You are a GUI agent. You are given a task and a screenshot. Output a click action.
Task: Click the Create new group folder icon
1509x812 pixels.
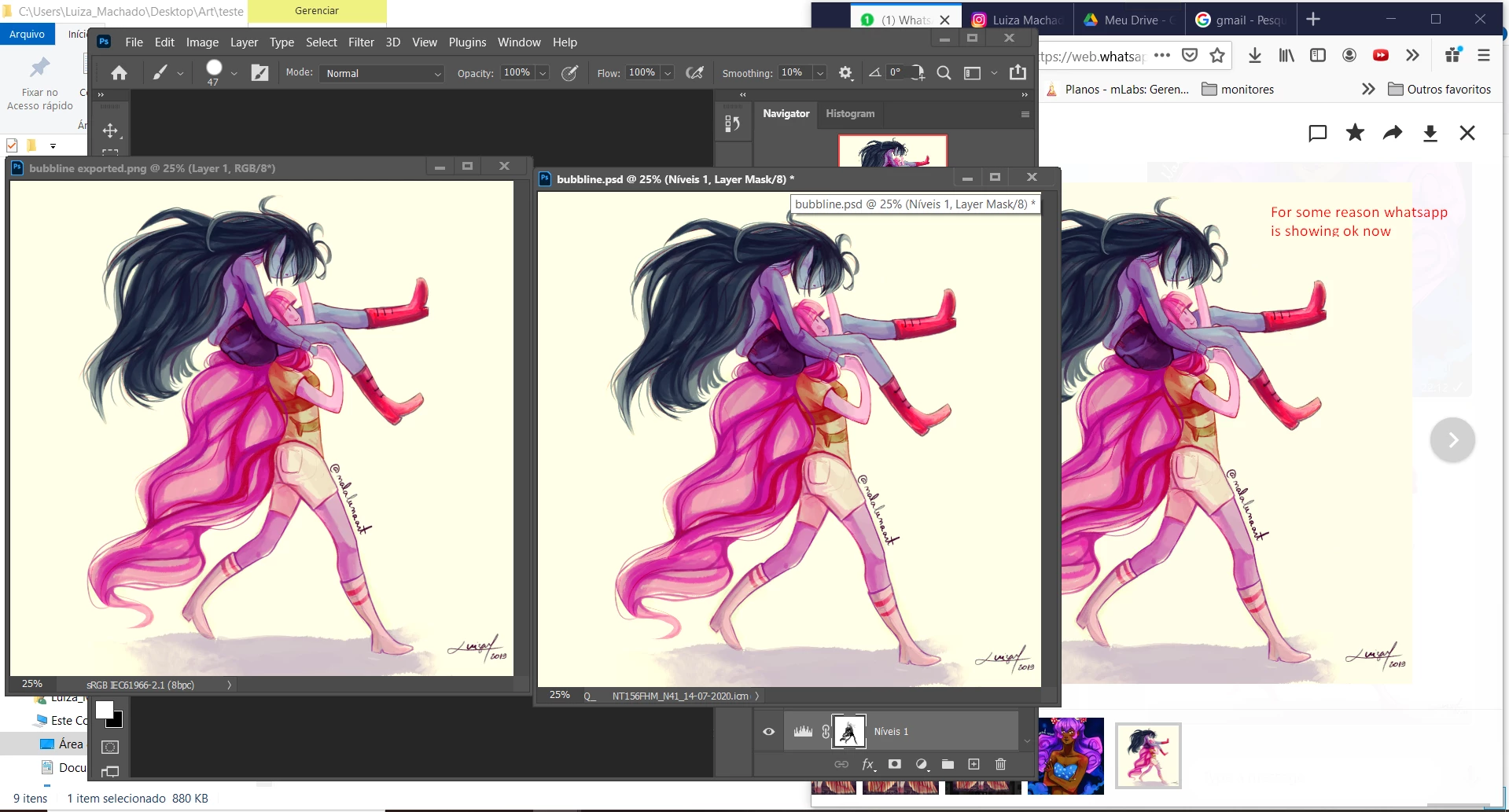[x=948, y=764]
